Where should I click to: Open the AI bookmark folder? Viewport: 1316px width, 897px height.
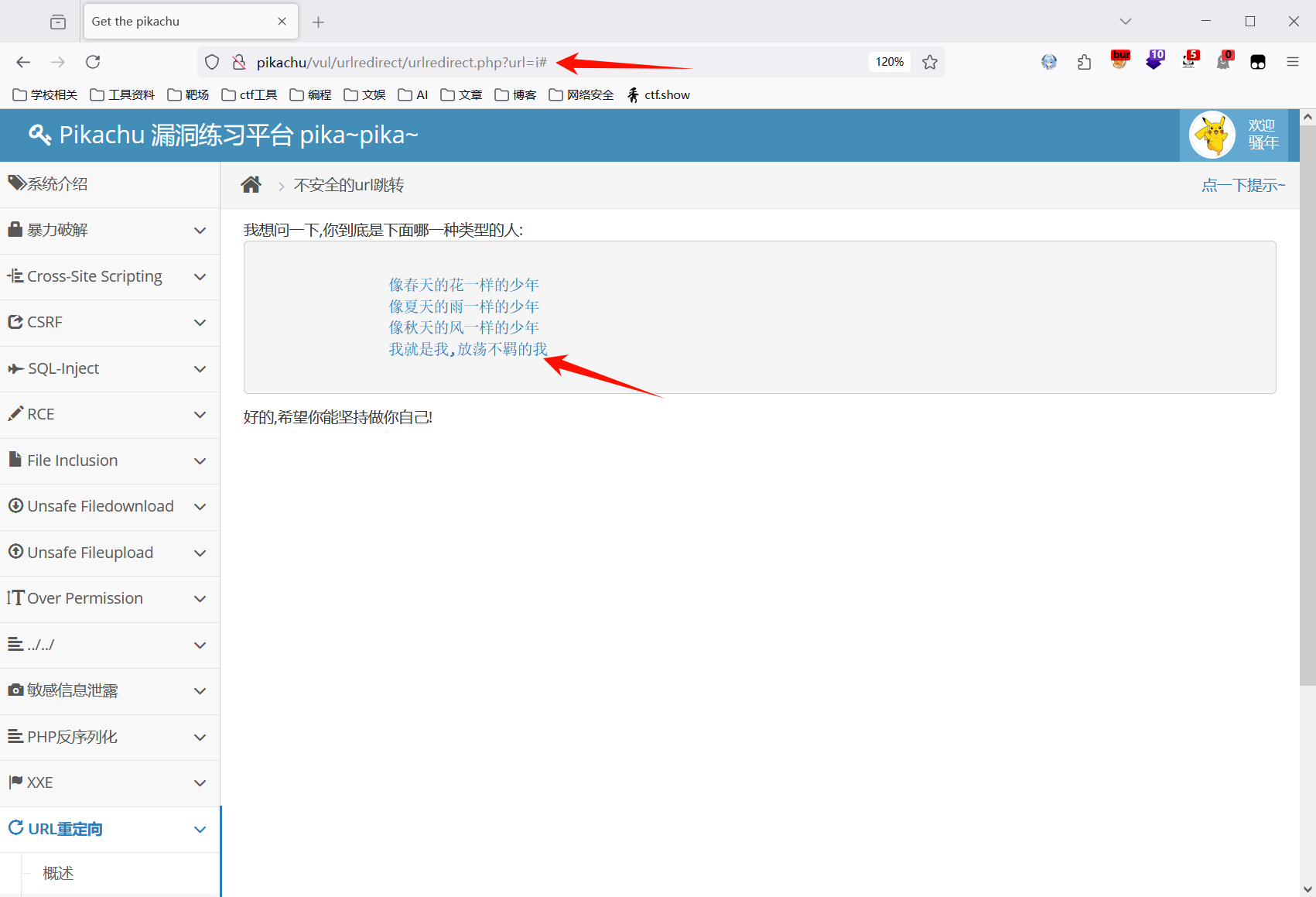pos(414,94)
